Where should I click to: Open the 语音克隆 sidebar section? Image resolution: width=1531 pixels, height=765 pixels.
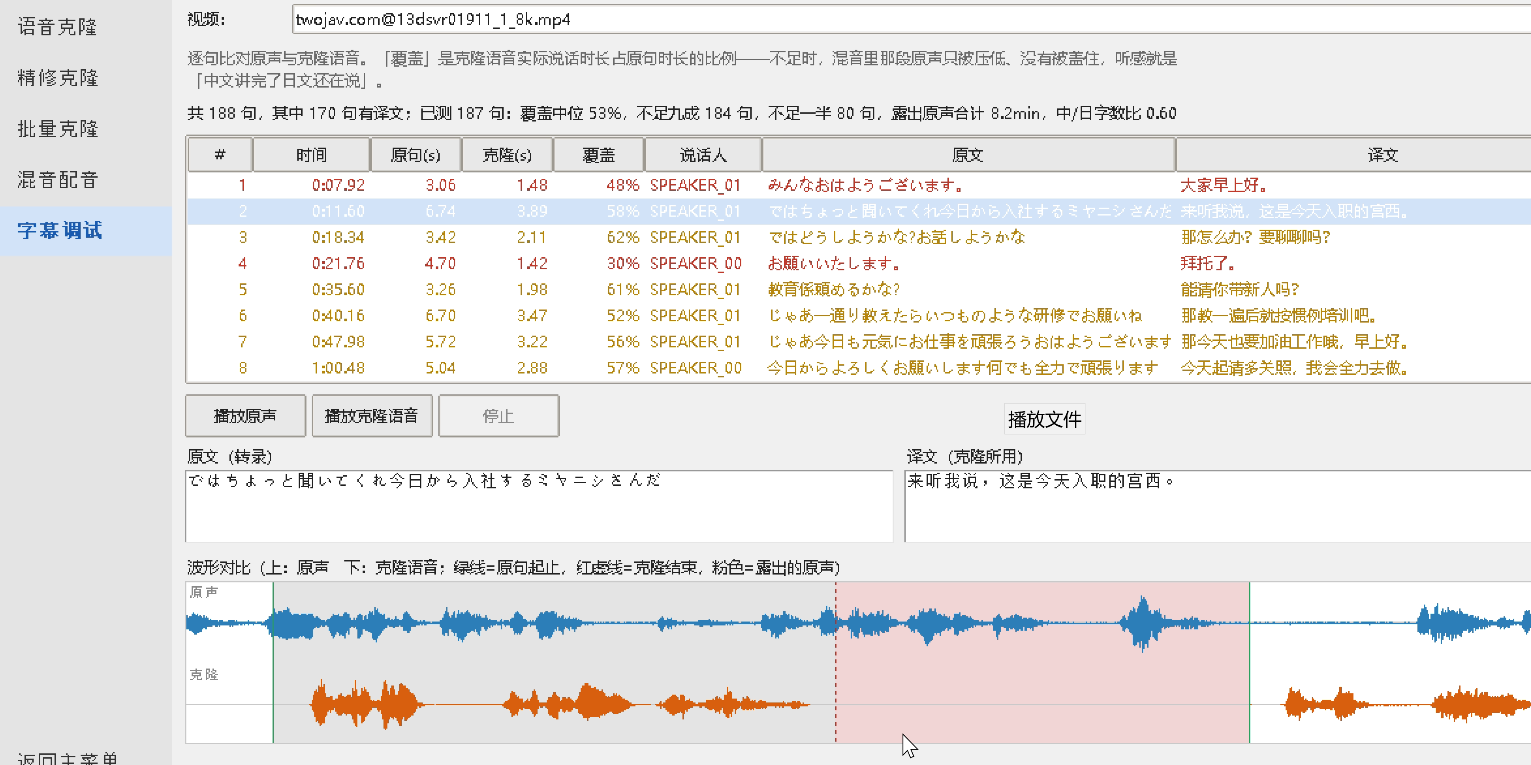[x=58, y=27]
